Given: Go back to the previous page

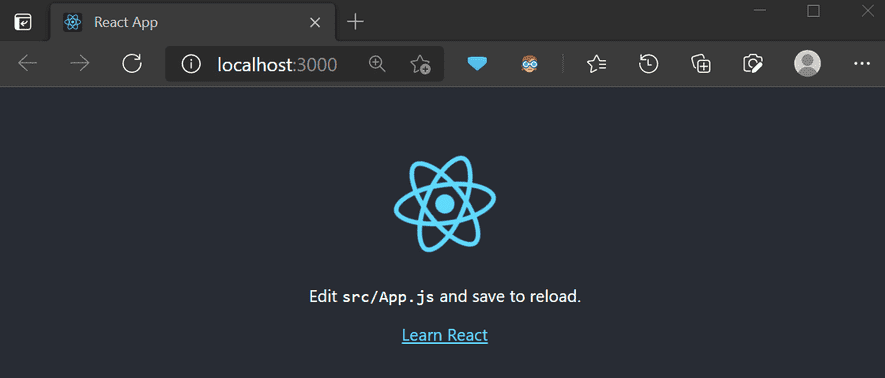Looking at the screenshot, I should click(28, 64).
